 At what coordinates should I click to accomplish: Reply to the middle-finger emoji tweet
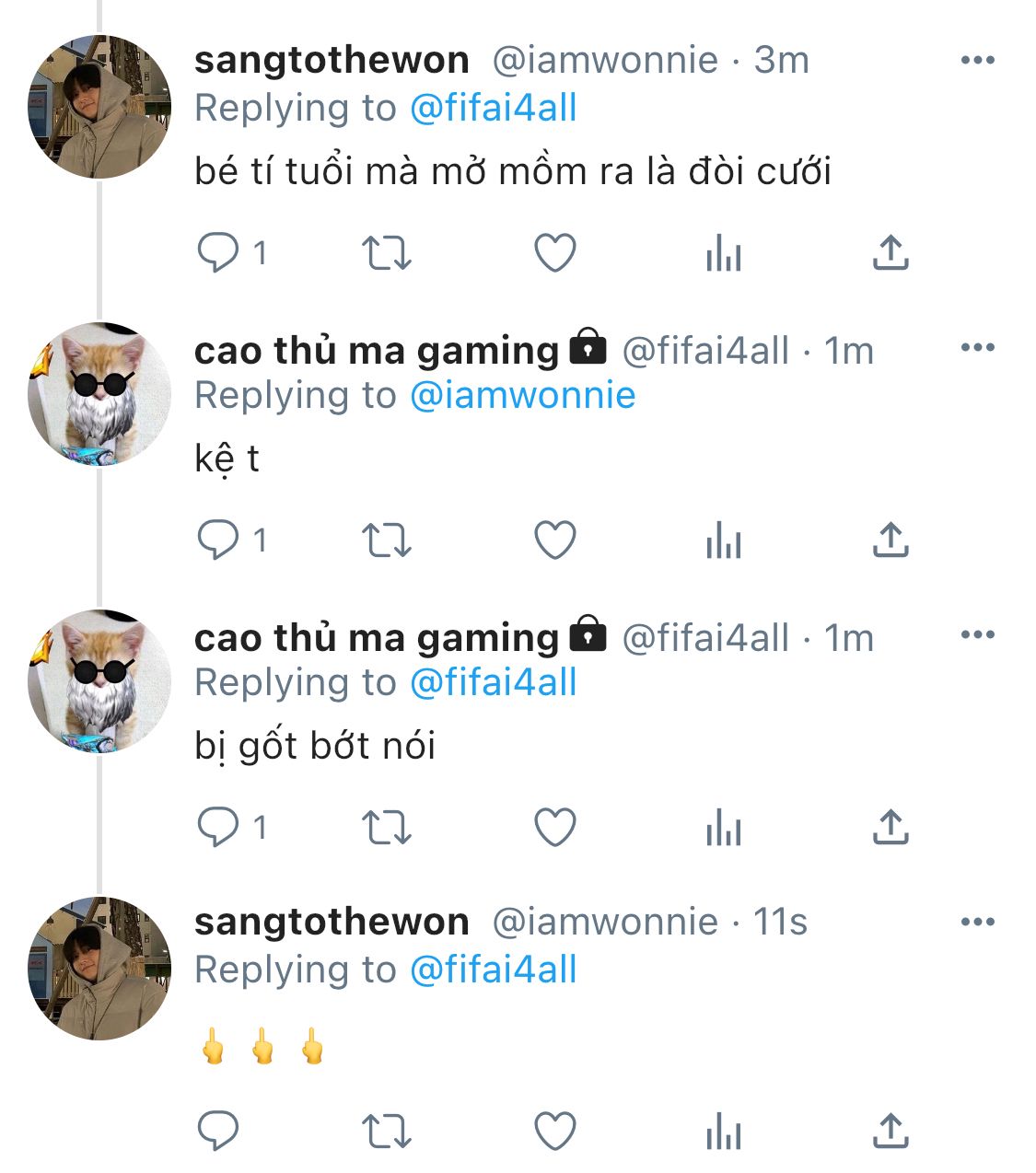(x=218, y=1131)
